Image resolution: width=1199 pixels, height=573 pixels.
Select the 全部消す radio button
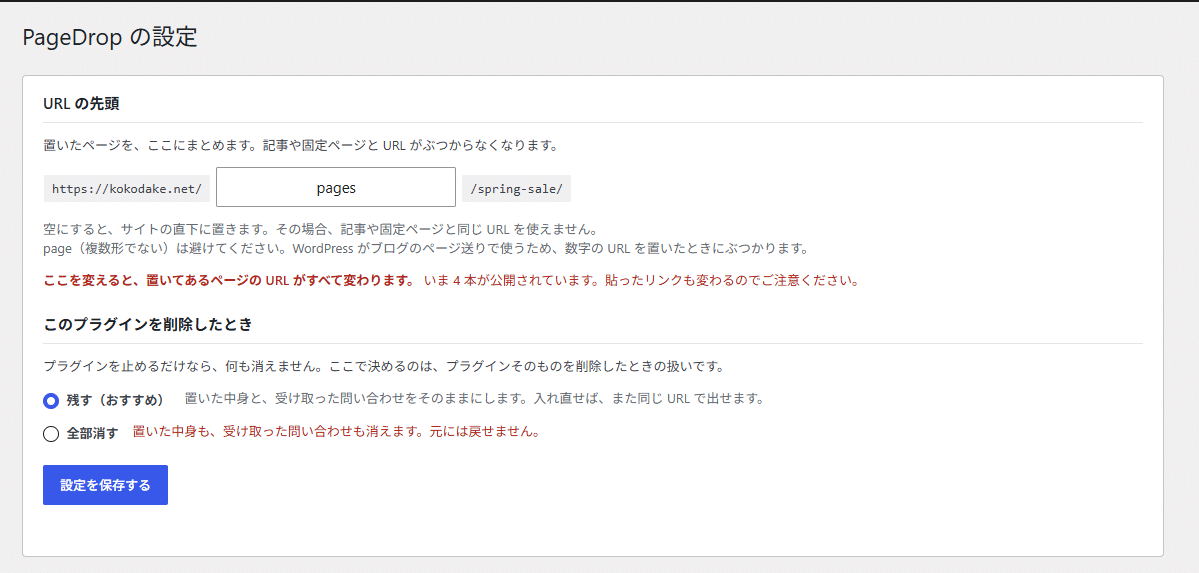coord(51,434)
